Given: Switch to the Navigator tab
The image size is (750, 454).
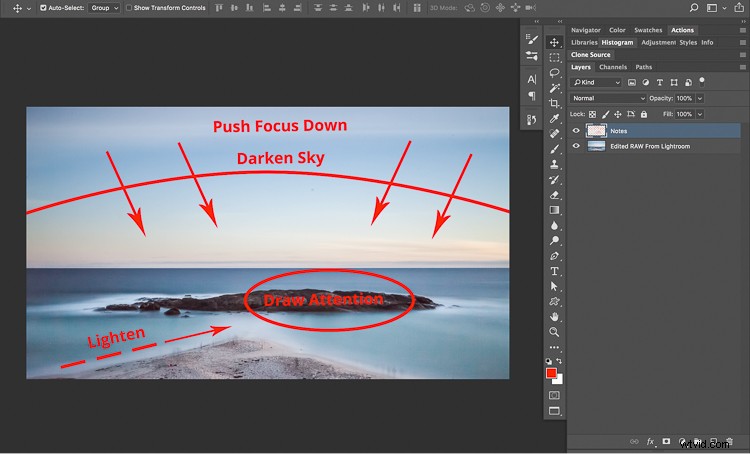Looking at the screenshot, I should (585, 30).
